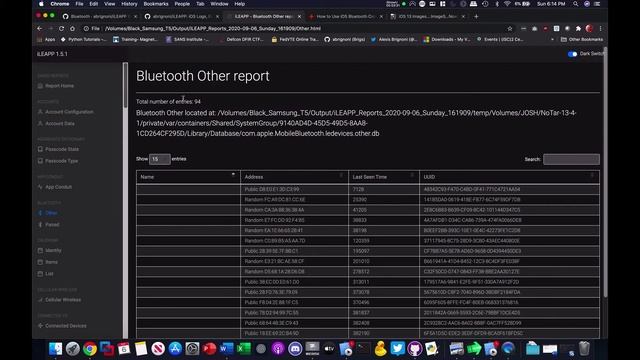Image resolution: width=640 pixels, height=360 pixels.
Task: Open the Passcode Type report
Action: (58, 161)
